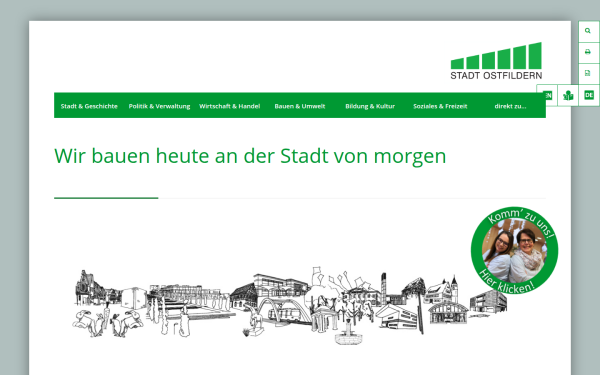
Task: Switch language with the EN icon
Action: 547,95
